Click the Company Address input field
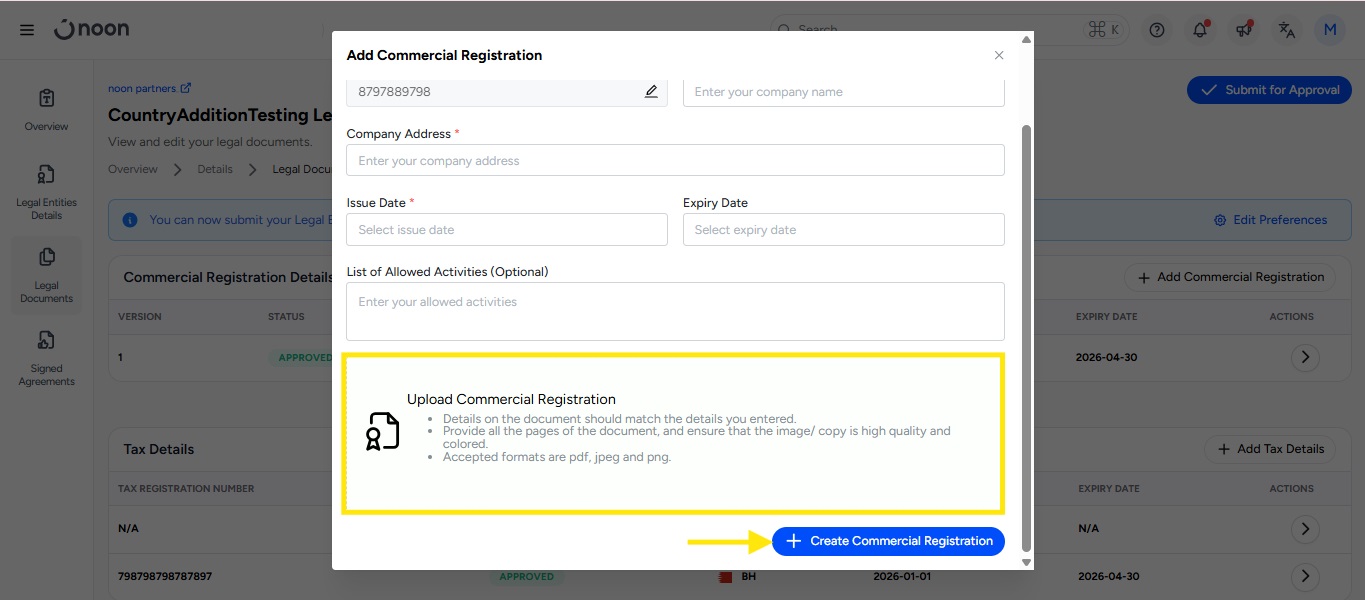 (x=675, y=161)
